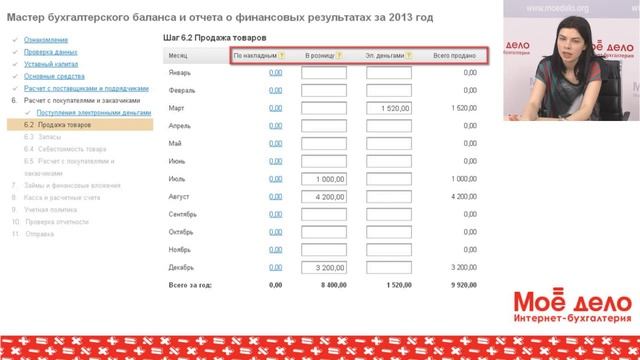Click Апрель Эл. деньгами input field

[389, 126]
